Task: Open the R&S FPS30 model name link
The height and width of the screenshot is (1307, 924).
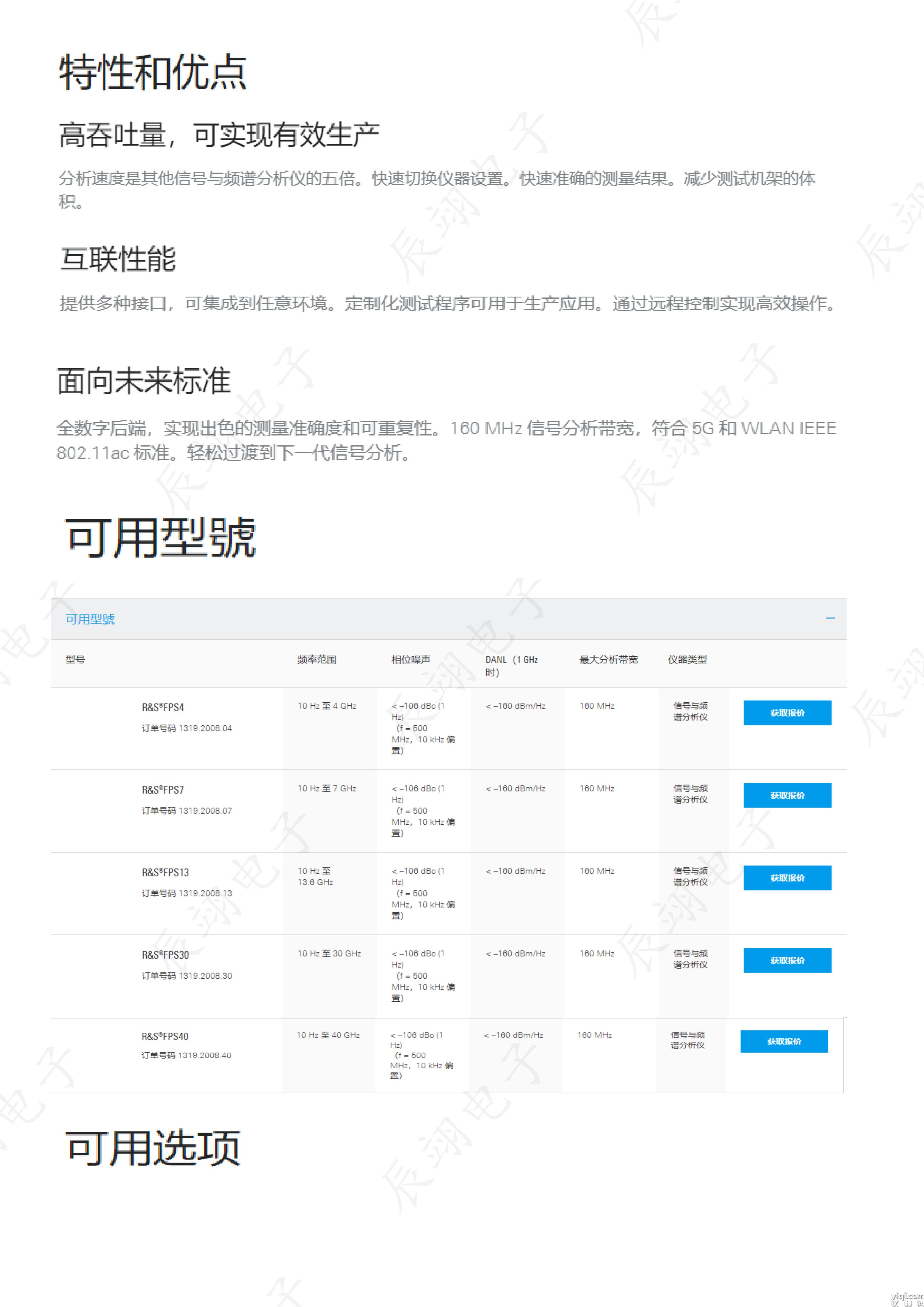Action: (x=165, y=955)
